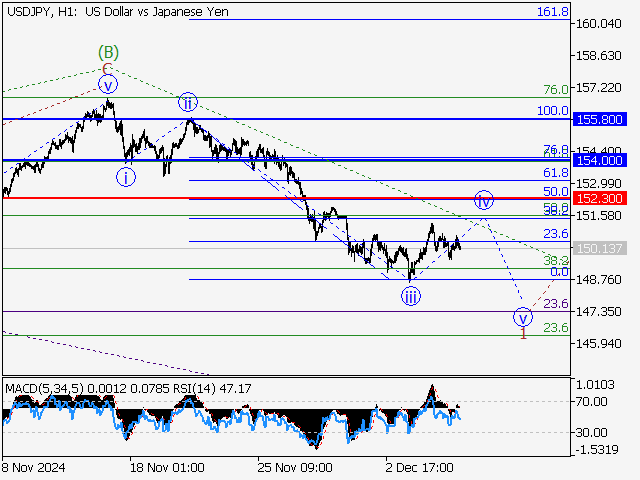Click the 154.000 blue price tag
Screen dimensions: 640x480
pyautogui.click(x=601, y=160)
